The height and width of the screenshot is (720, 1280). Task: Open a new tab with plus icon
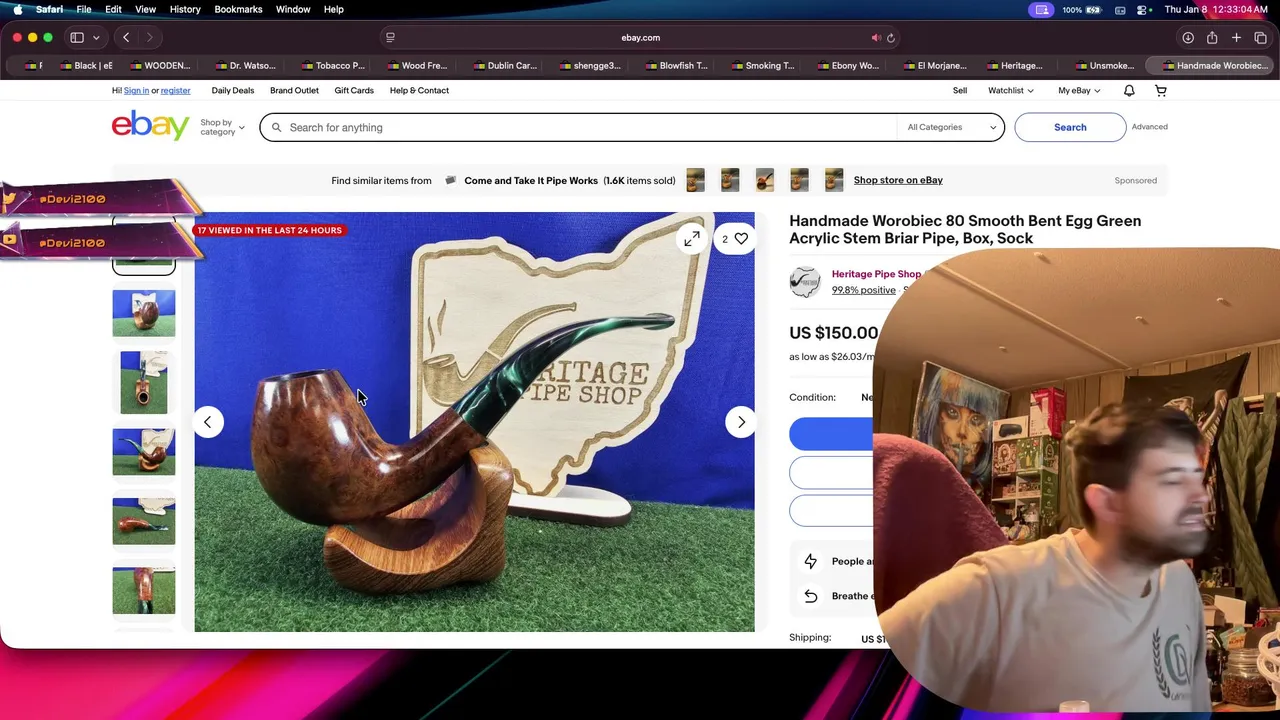(1236, 38)
